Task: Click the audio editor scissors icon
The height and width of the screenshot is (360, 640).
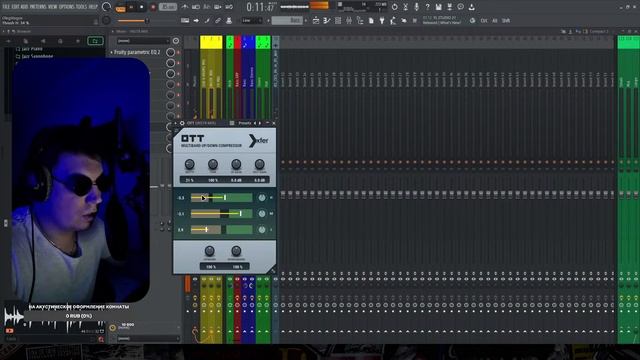Action: (405, 7)
